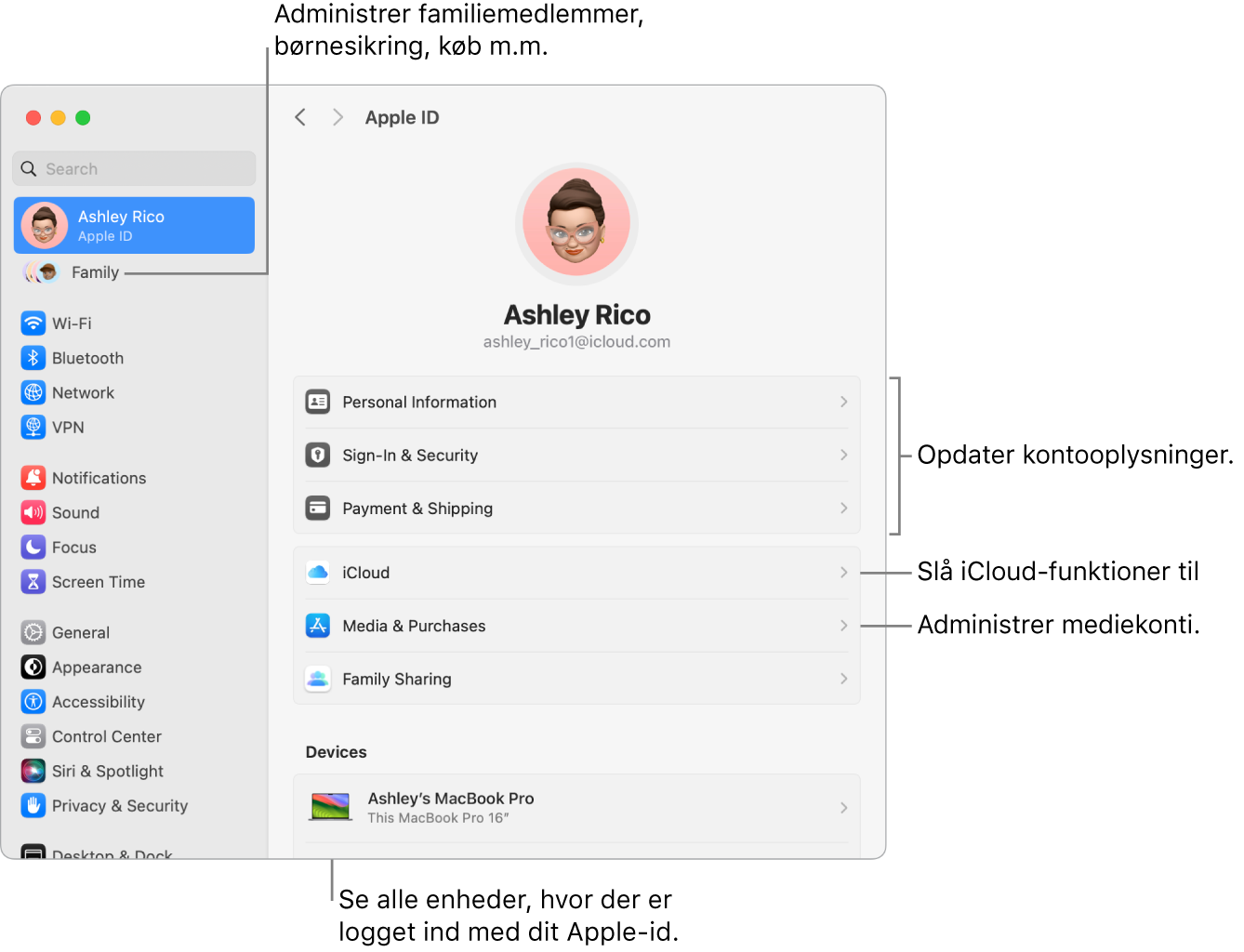Click the Sound speaker icon
This screenshot has width=1244, height=952.
pos(33,512)
